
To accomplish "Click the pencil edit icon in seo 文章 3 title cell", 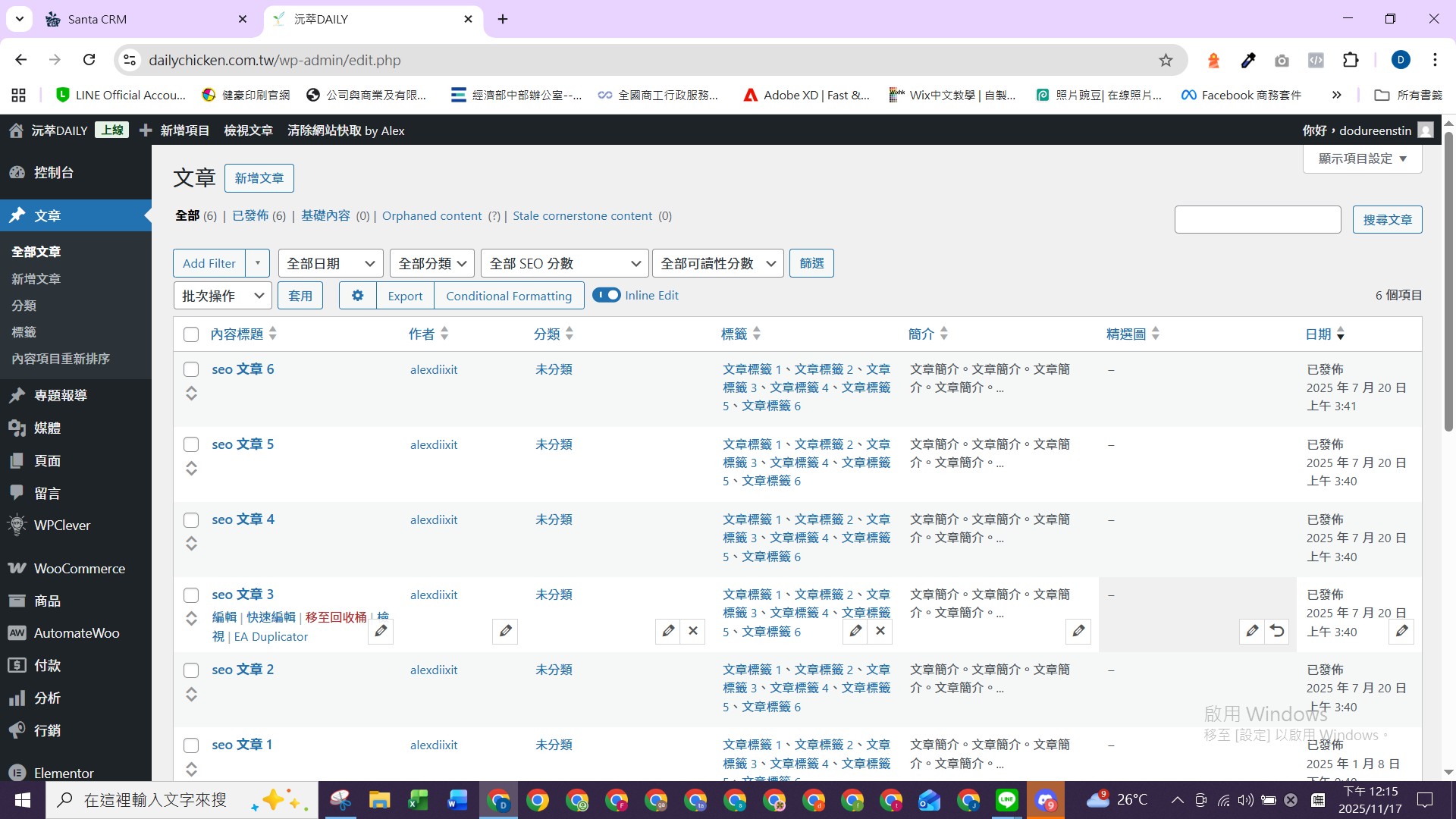I will (x=381, y=631).
